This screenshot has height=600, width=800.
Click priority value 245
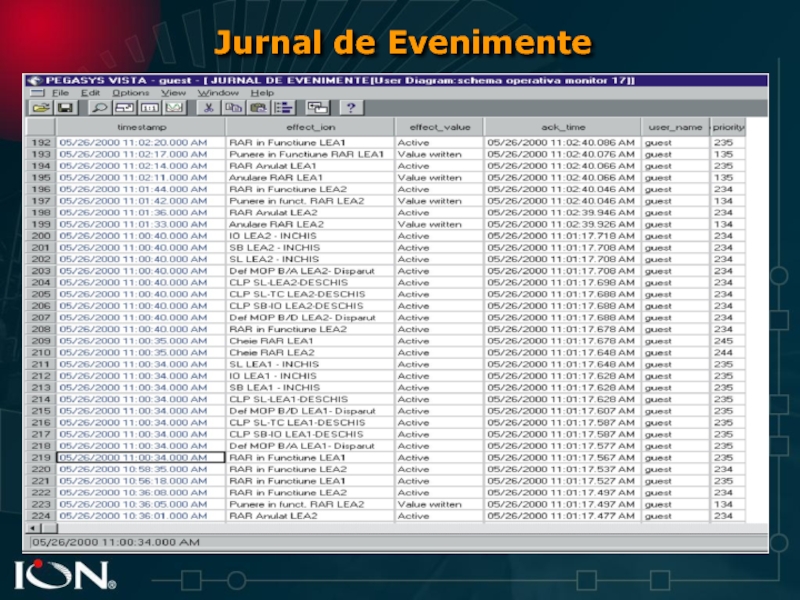[728, 341]
